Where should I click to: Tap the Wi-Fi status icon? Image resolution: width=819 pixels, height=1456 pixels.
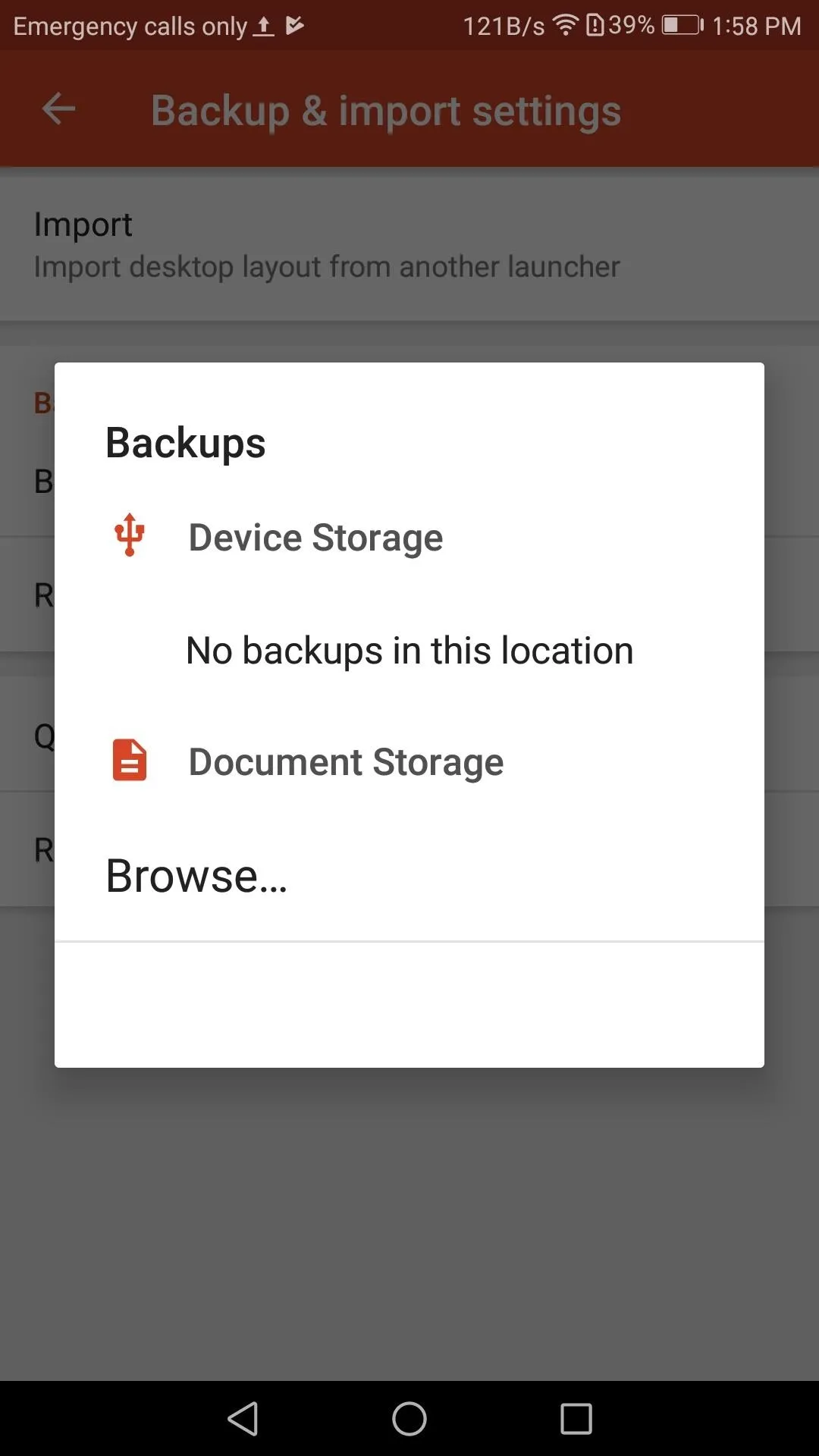point(565,25)
